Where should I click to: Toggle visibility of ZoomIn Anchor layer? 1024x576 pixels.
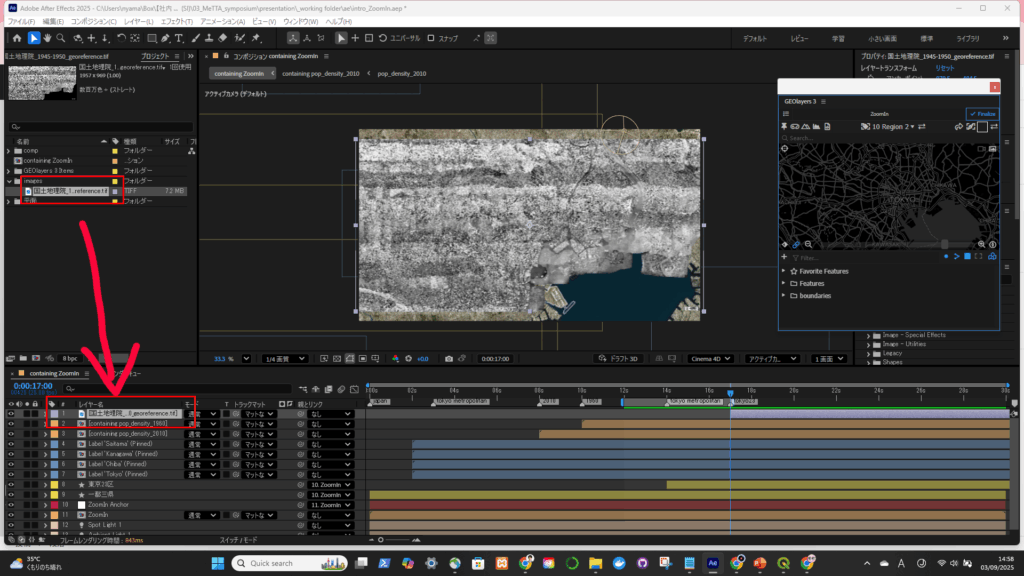(x=11, y=505)
